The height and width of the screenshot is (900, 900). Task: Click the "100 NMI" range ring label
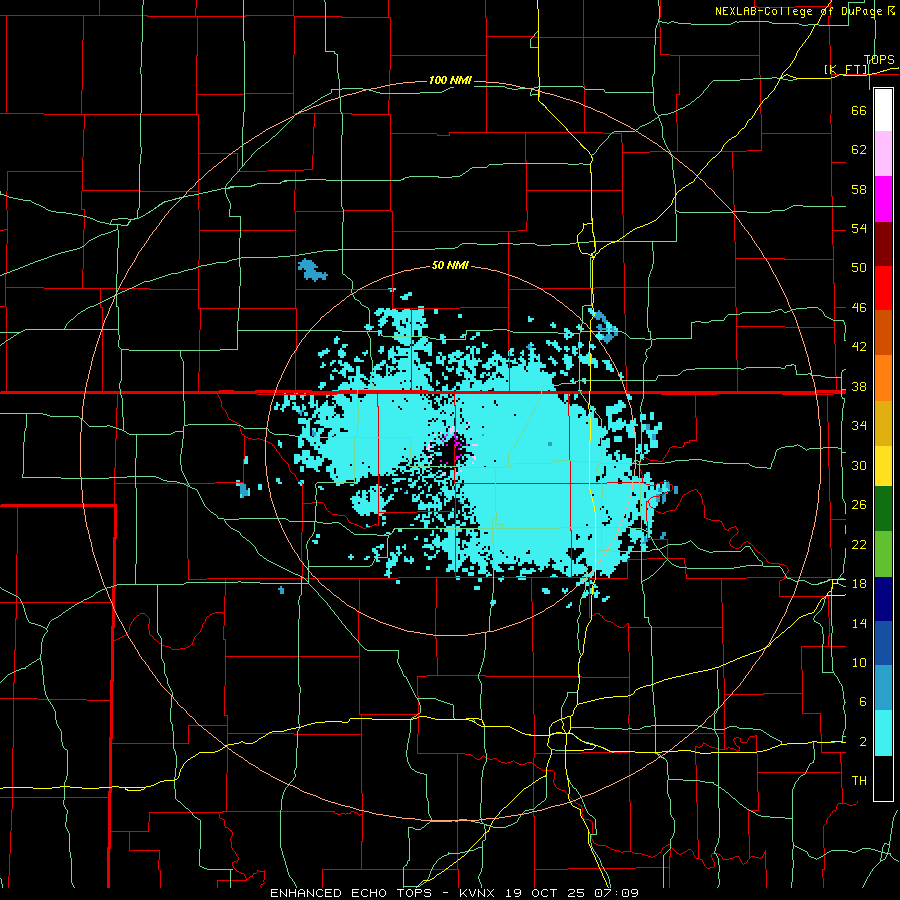450,80
